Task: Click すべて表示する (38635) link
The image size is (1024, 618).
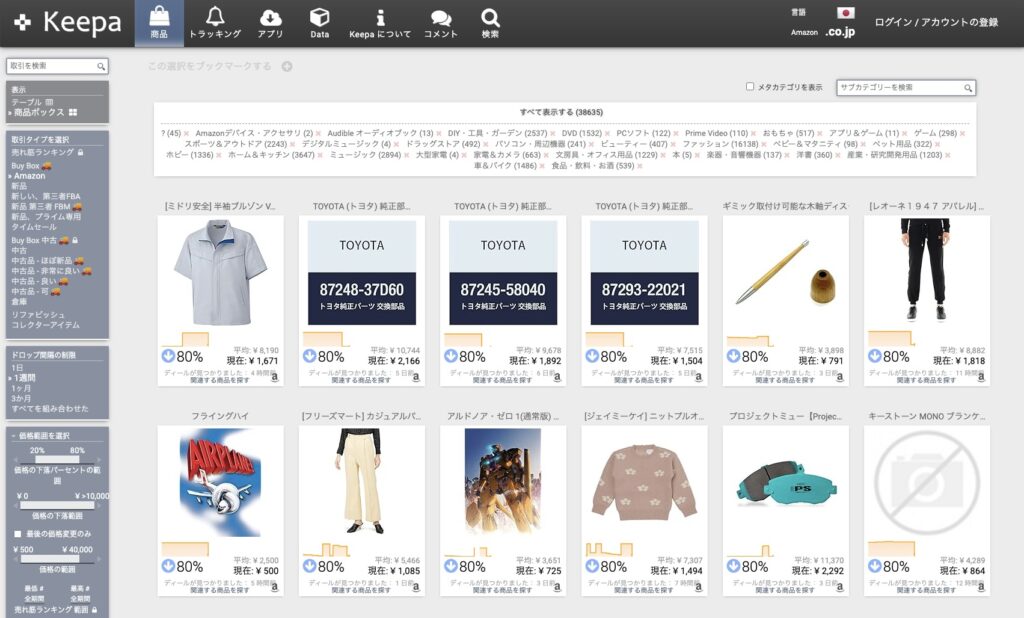Action: coord(561,113)
